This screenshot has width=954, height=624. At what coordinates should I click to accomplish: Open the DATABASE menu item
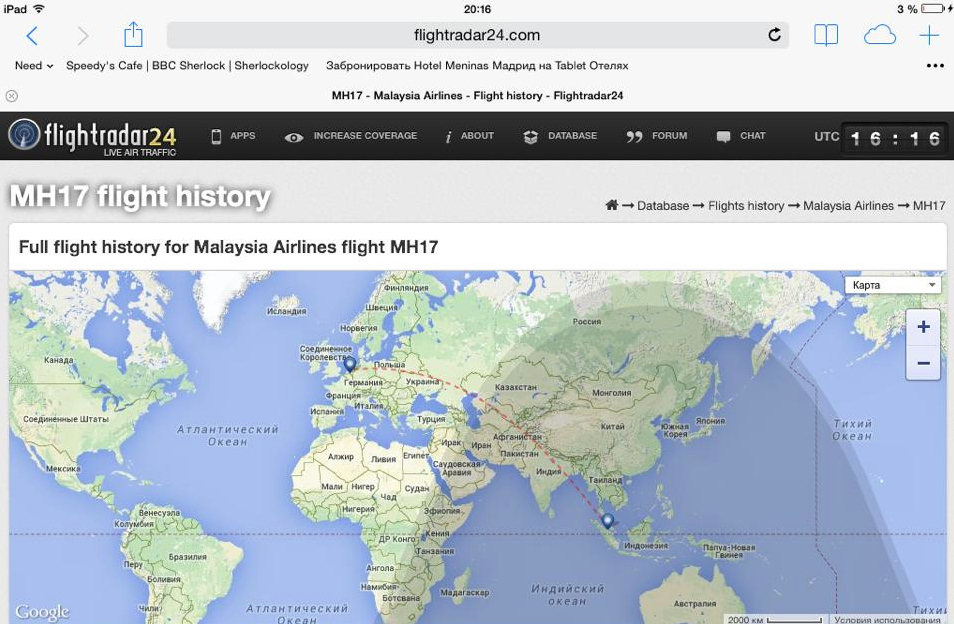point(560,136)
